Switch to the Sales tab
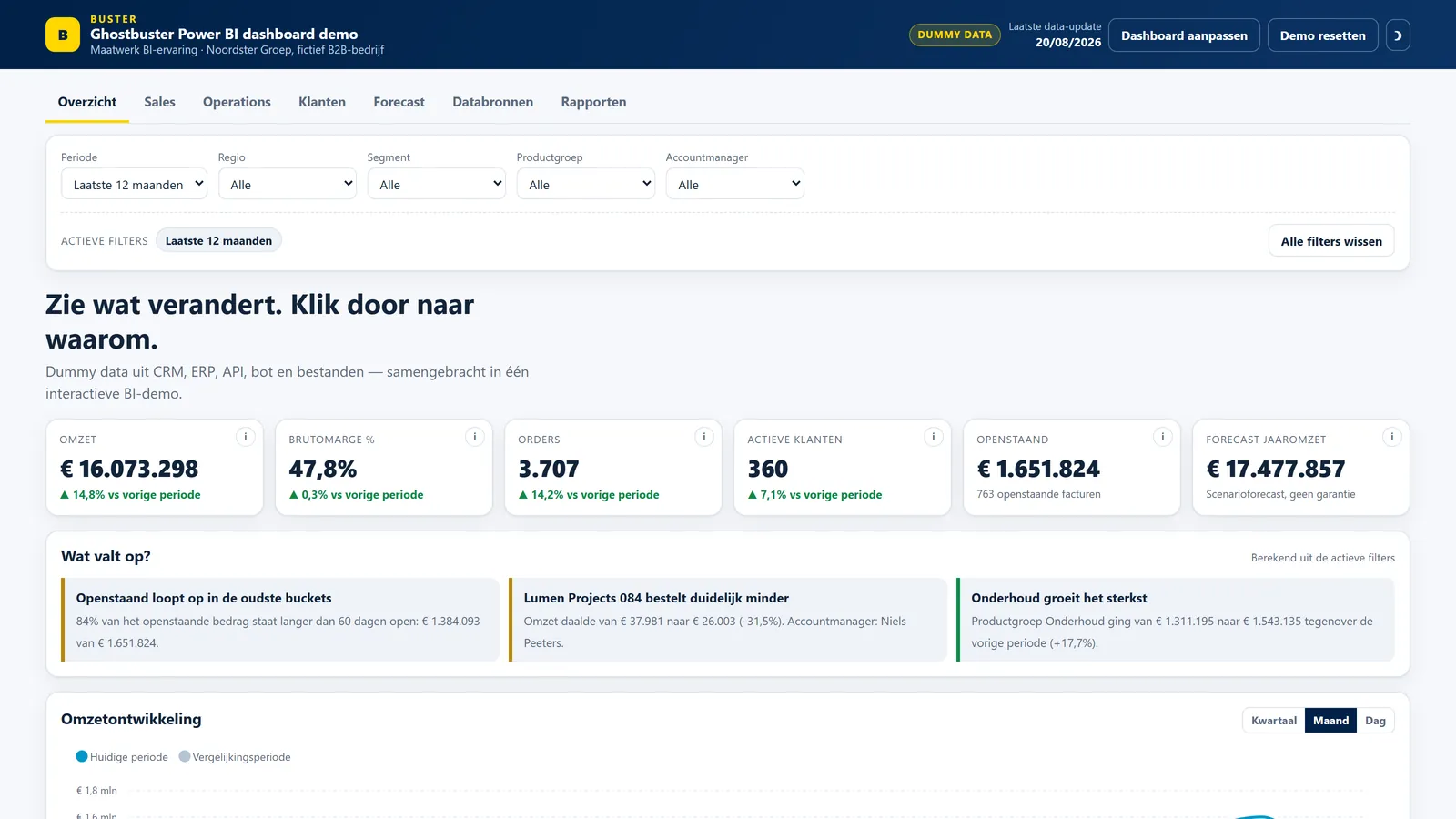The width and height of the screenshot is (1456, 819). [159, 102]
